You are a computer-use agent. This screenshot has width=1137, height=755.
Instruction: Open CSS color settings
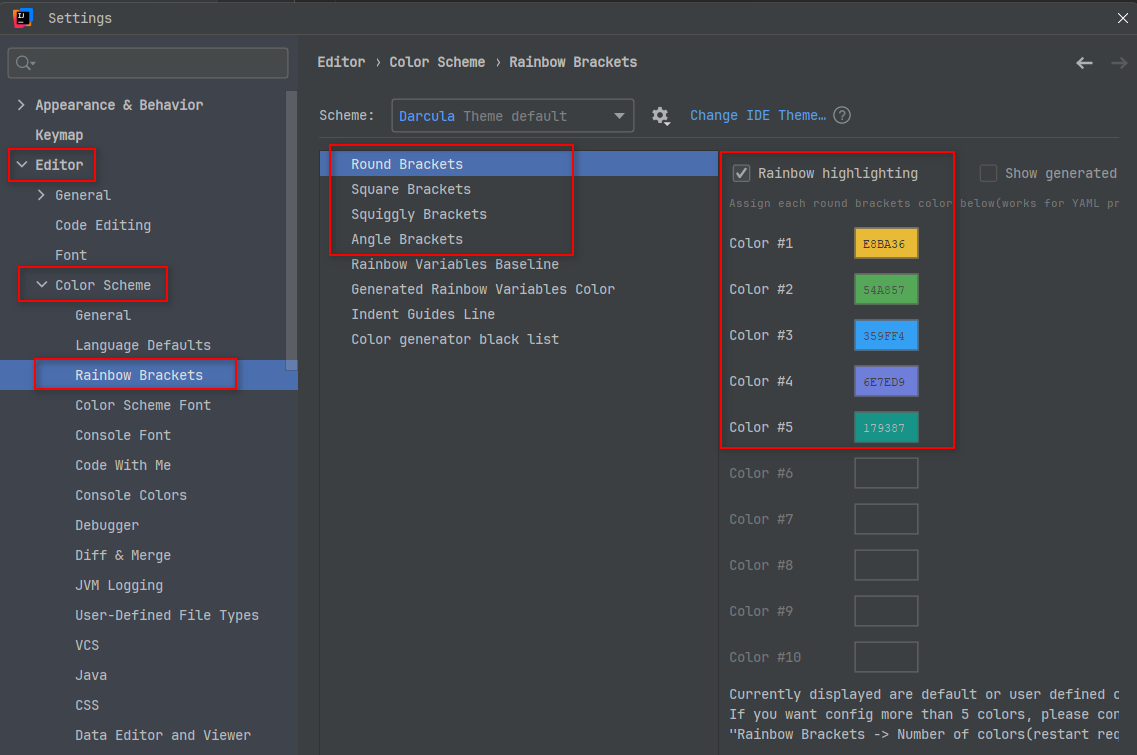[x=87, y=706]
